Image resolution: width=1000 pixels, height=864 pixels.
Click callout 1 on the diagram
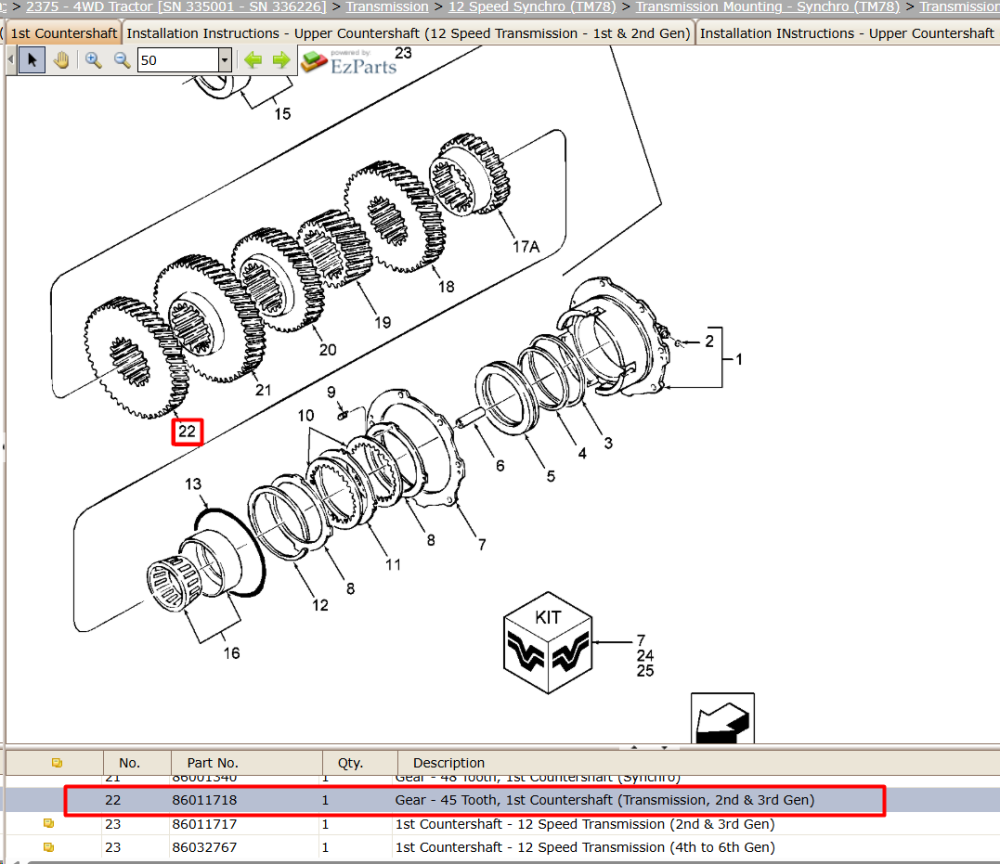tap(739, 360)
